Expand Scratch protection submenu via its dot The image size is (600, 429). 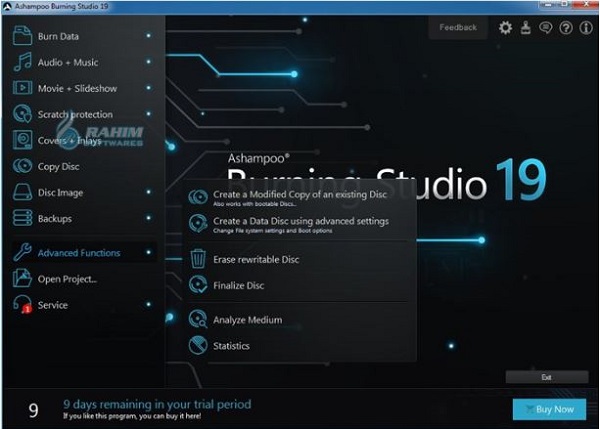(148, 114)
